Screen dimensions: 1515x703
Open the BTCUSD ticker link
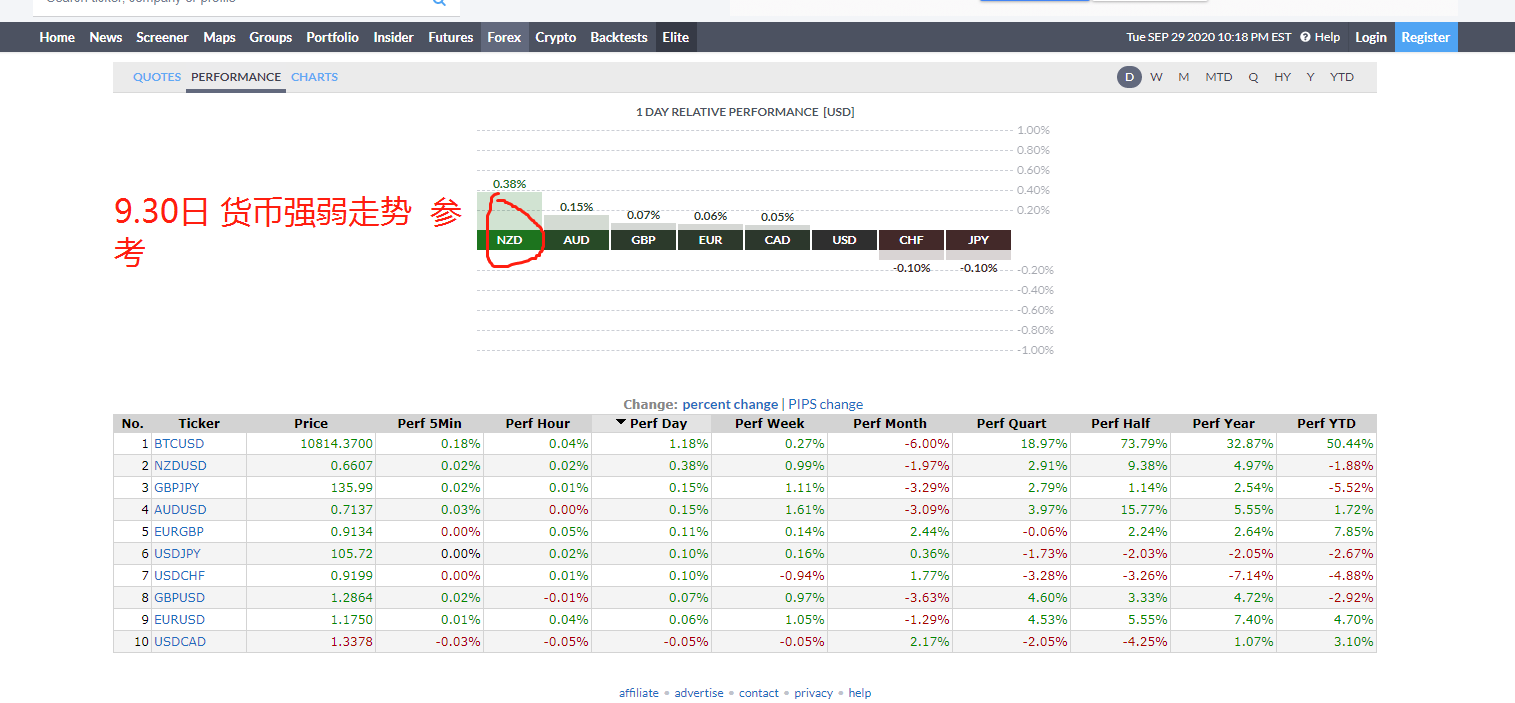(179, 443)
